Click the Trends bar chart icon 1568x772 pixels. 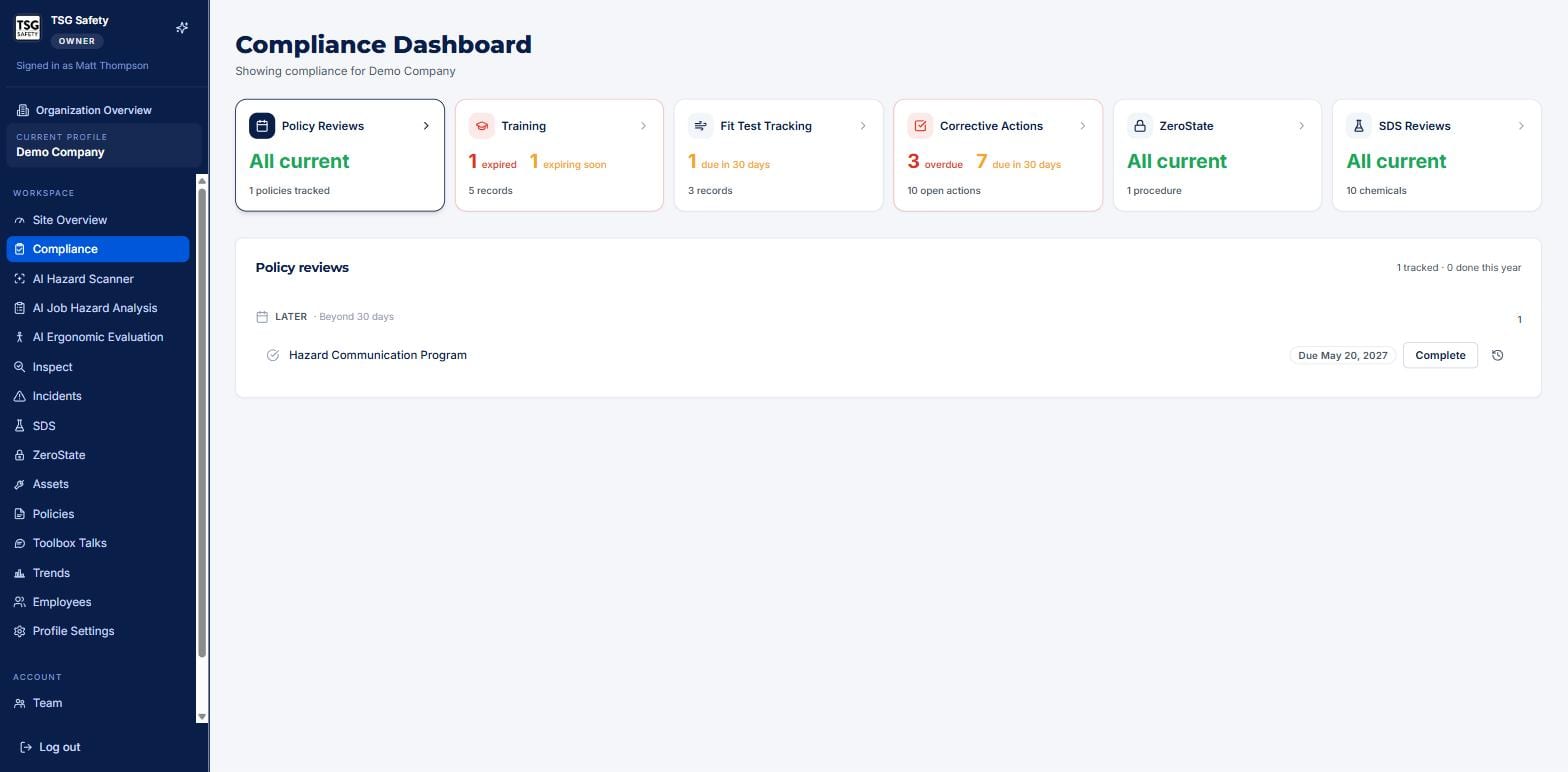(x=19, y=573)
